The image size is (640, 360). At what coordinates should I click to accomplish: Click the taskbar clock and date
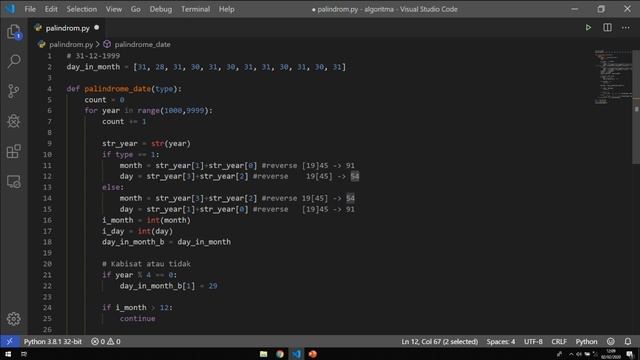[x=611, y=354]
